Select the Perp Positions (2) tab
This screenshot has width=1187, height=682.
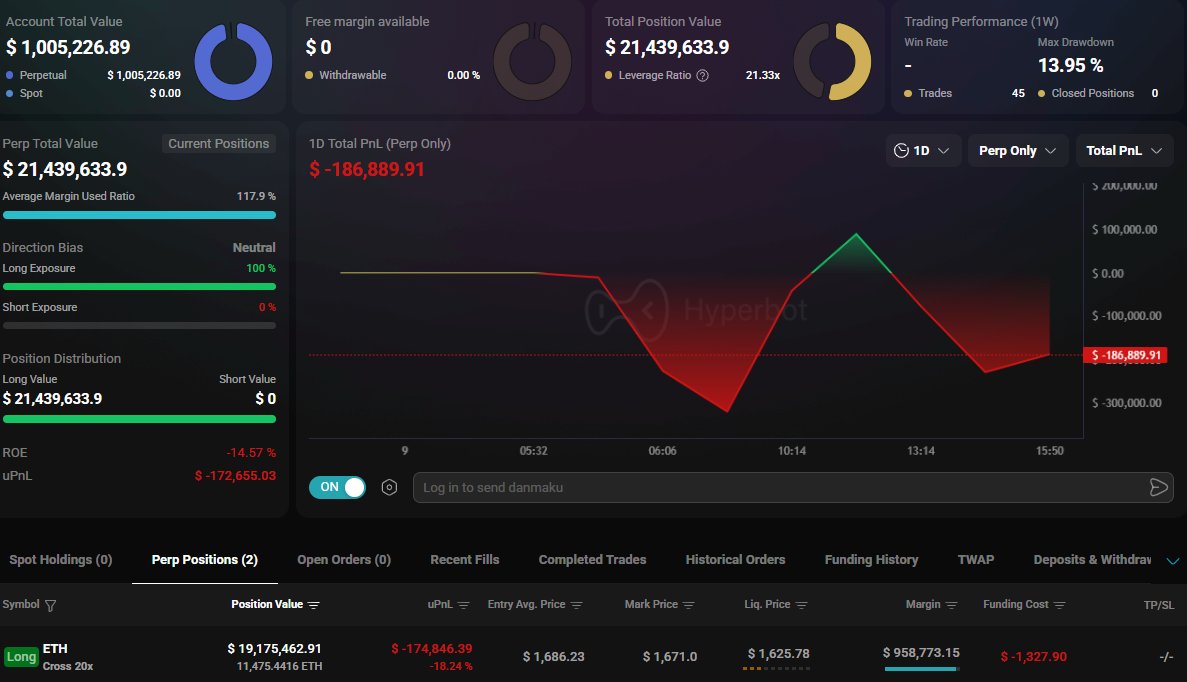point(204,560)
